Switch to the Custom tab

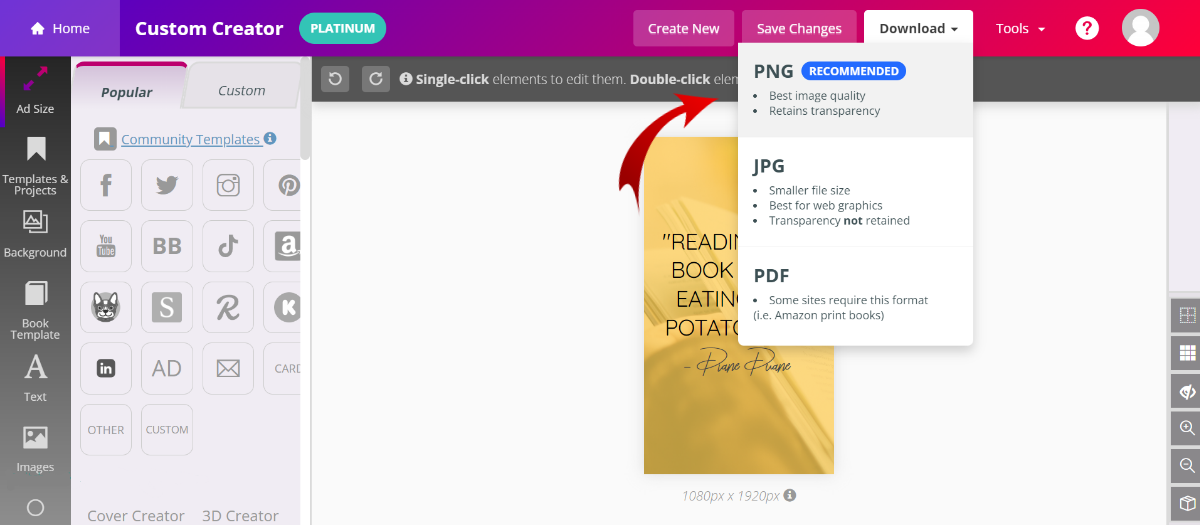pos(242,90)
